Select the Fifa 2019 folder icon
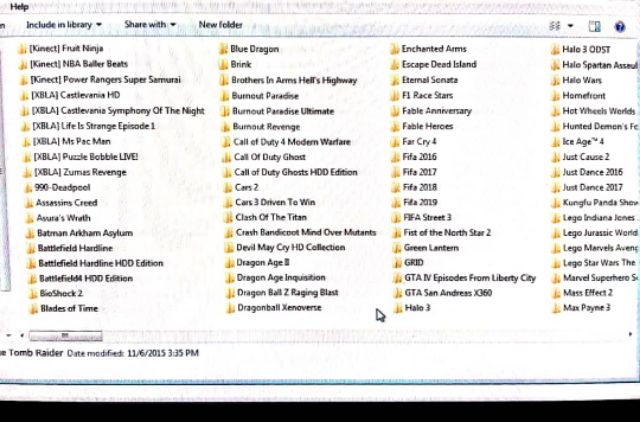The width and height of the screenshot is (640, 422). (x=395, y=202)
